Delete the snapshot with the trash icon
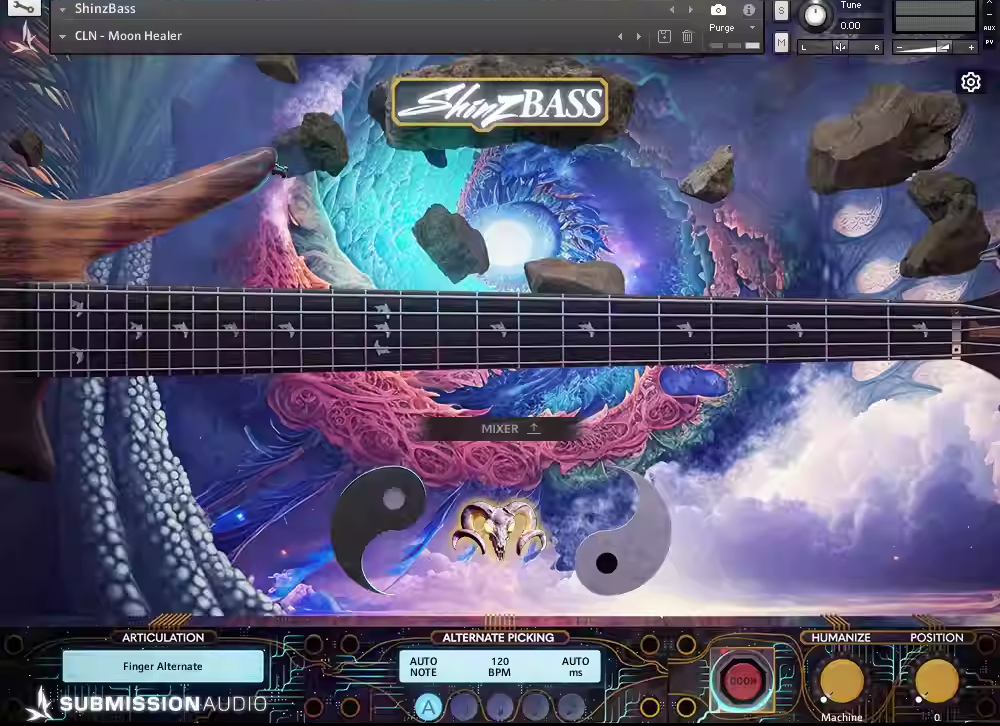 pos(688,36)
